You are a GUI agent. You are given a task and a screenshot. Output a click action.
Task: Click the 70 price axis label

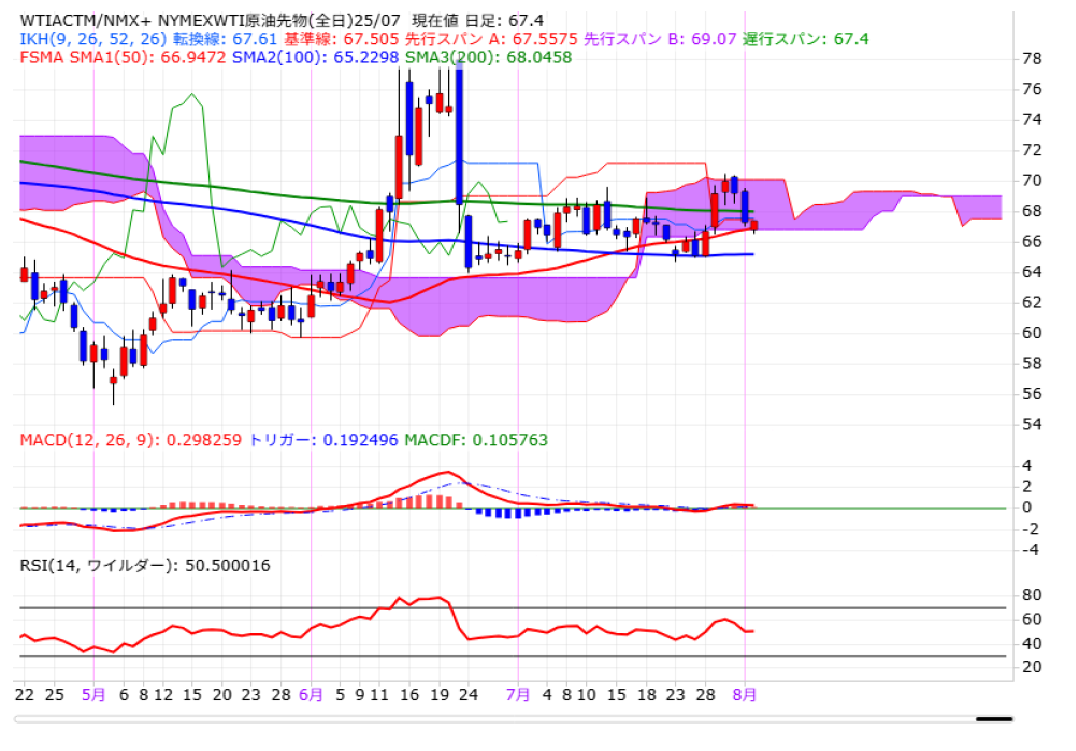1031,181
